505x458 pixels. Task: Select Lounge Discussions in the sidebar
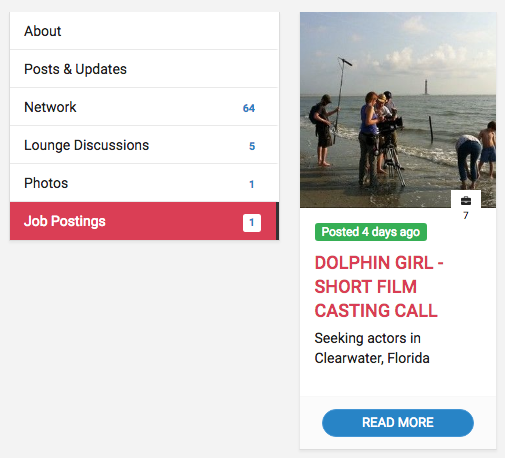[144, 145]
